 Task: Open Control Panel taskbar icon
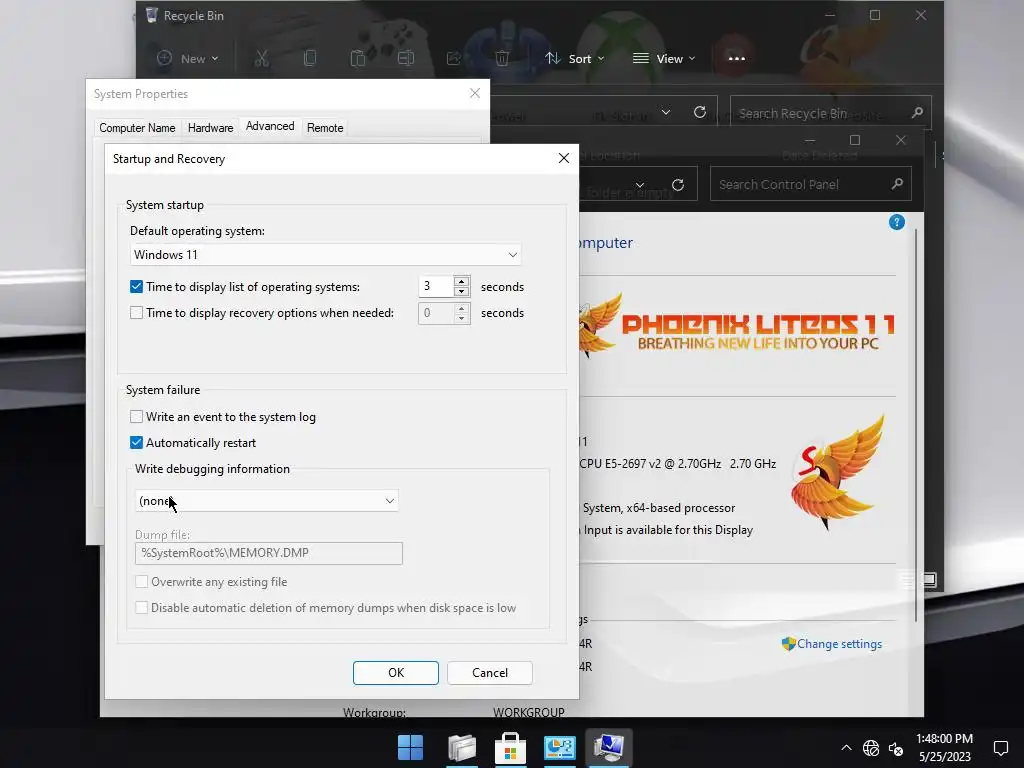coord(560,748)
